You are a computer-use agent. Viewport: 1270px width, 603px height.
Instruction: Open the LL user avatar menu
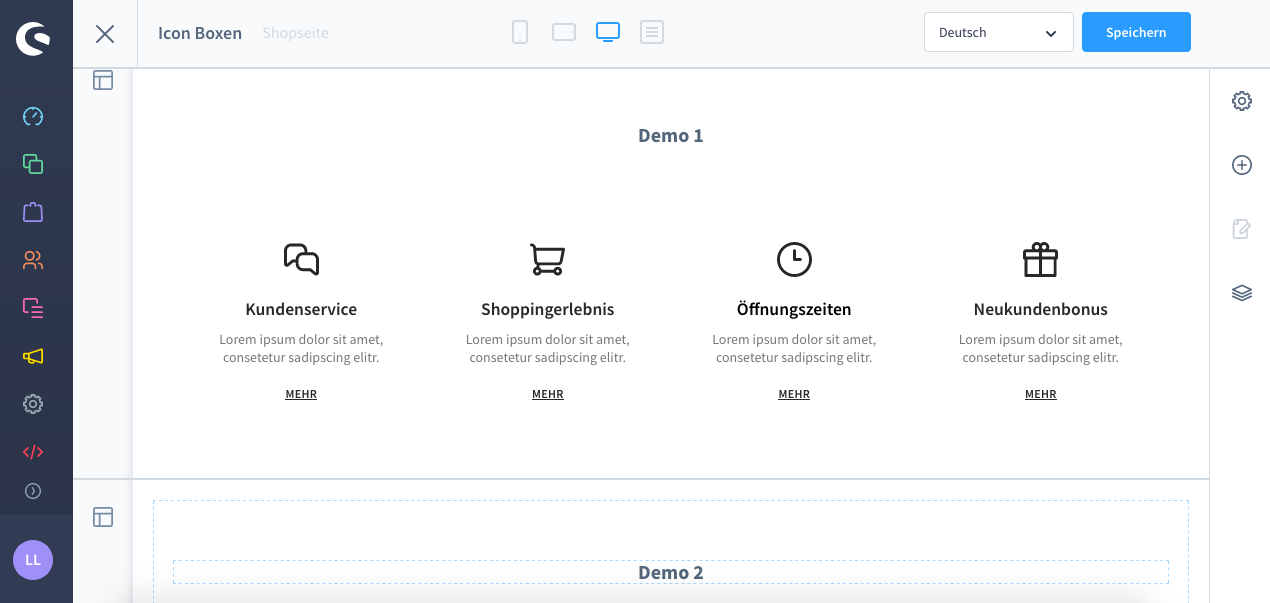point(33,560)
